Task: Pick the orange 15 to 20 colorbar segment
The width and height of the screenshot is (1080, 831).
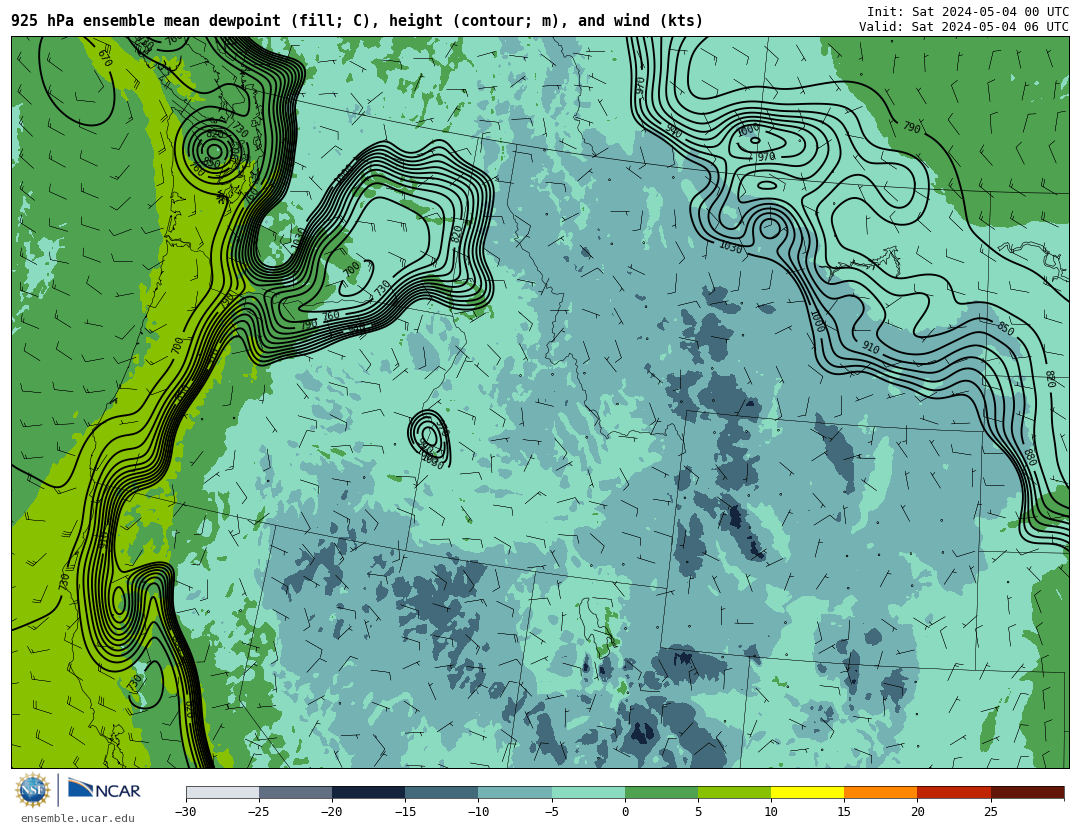Action: click(881, 793)
